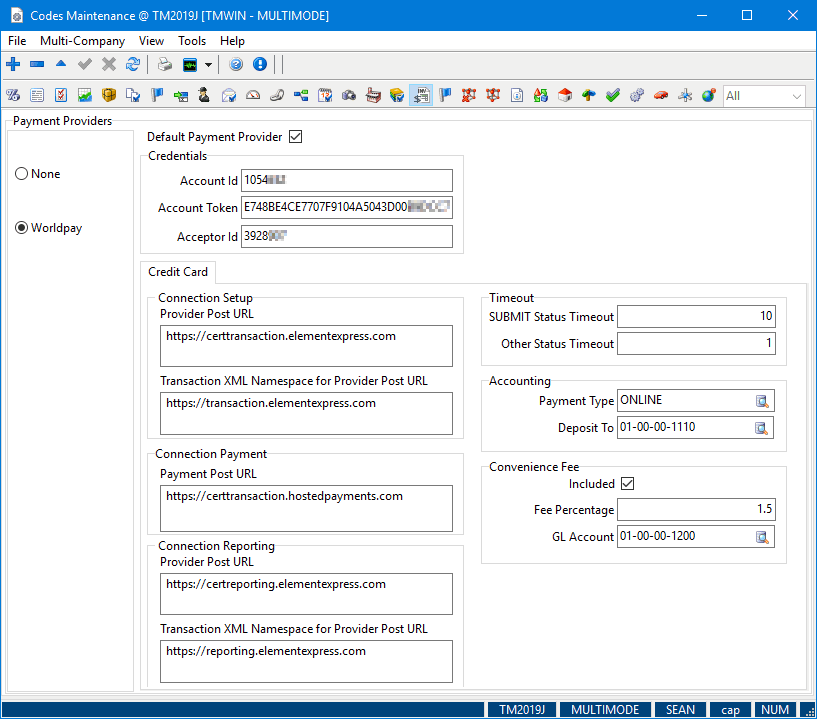Click the Account Id text field
817x719 pixels.
click(347, 181)
